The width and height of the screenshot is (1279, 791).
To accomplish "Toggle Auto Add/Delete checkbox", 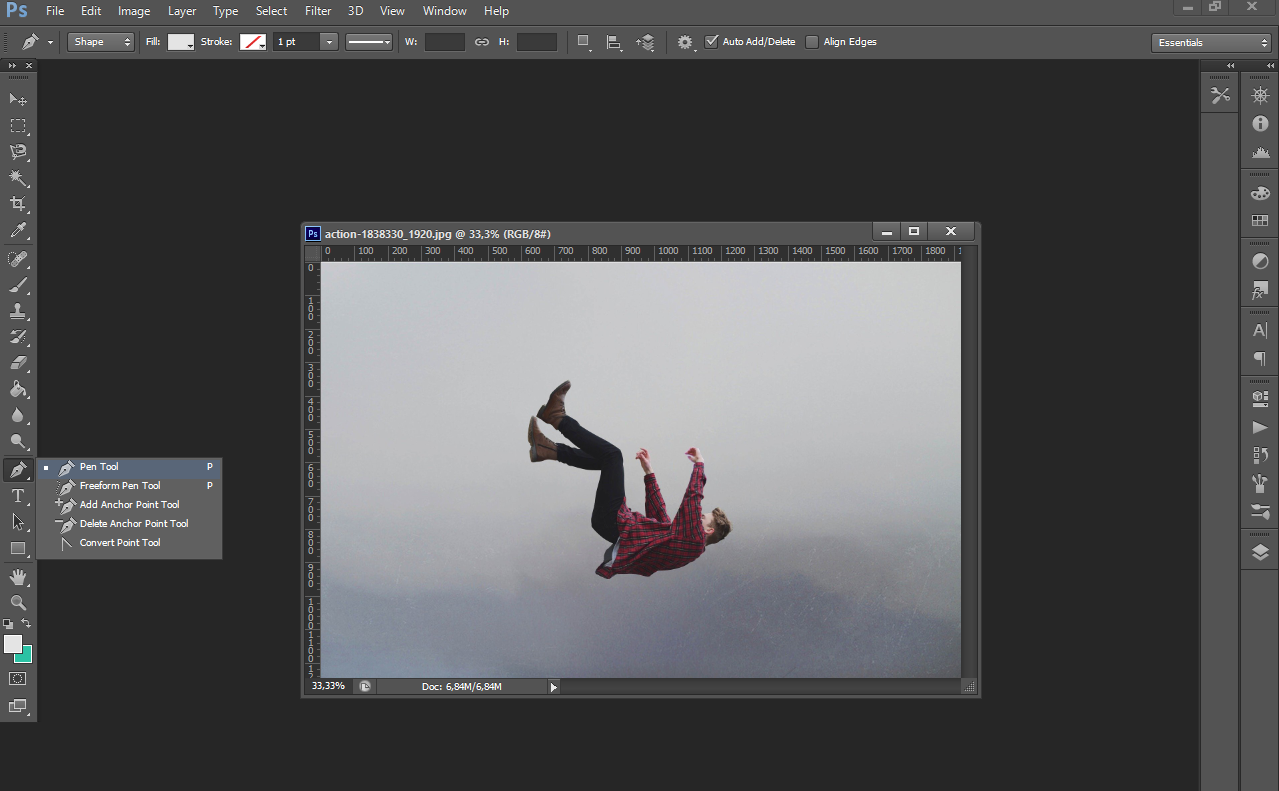I will click(712, 42).
